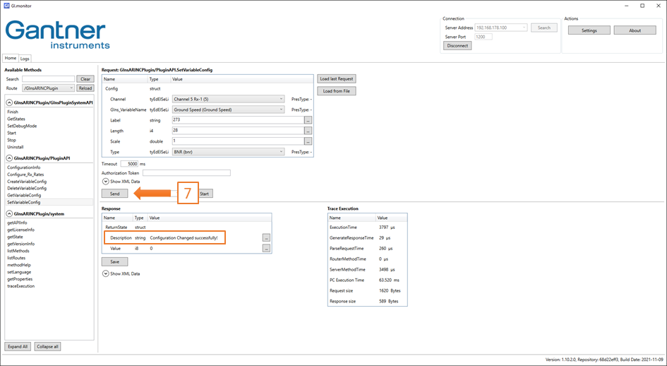This screenshot has width=667, height=366.
Task: Select the Start method
Action: [x=11, y=133]
